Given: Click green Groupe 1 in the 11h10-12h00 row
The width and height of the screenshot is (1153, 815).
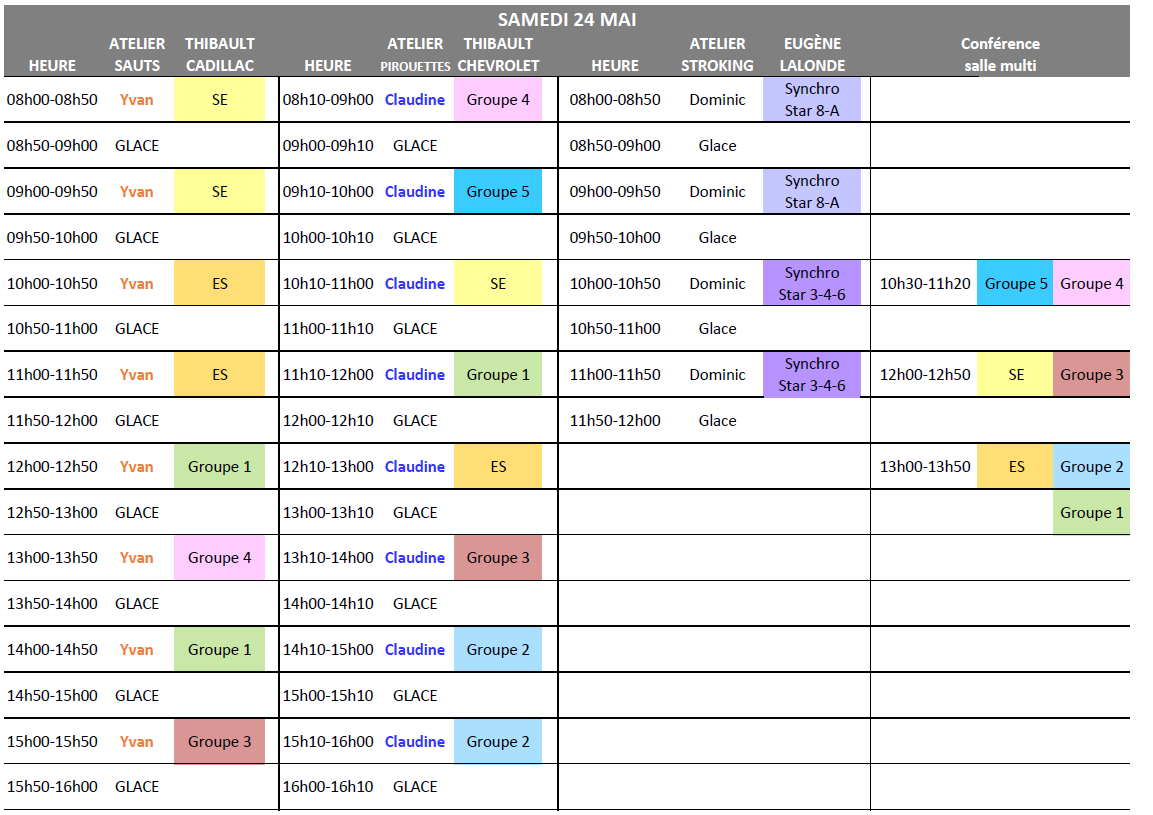Looking at the screenshot, I should click(x=498, y=375).
